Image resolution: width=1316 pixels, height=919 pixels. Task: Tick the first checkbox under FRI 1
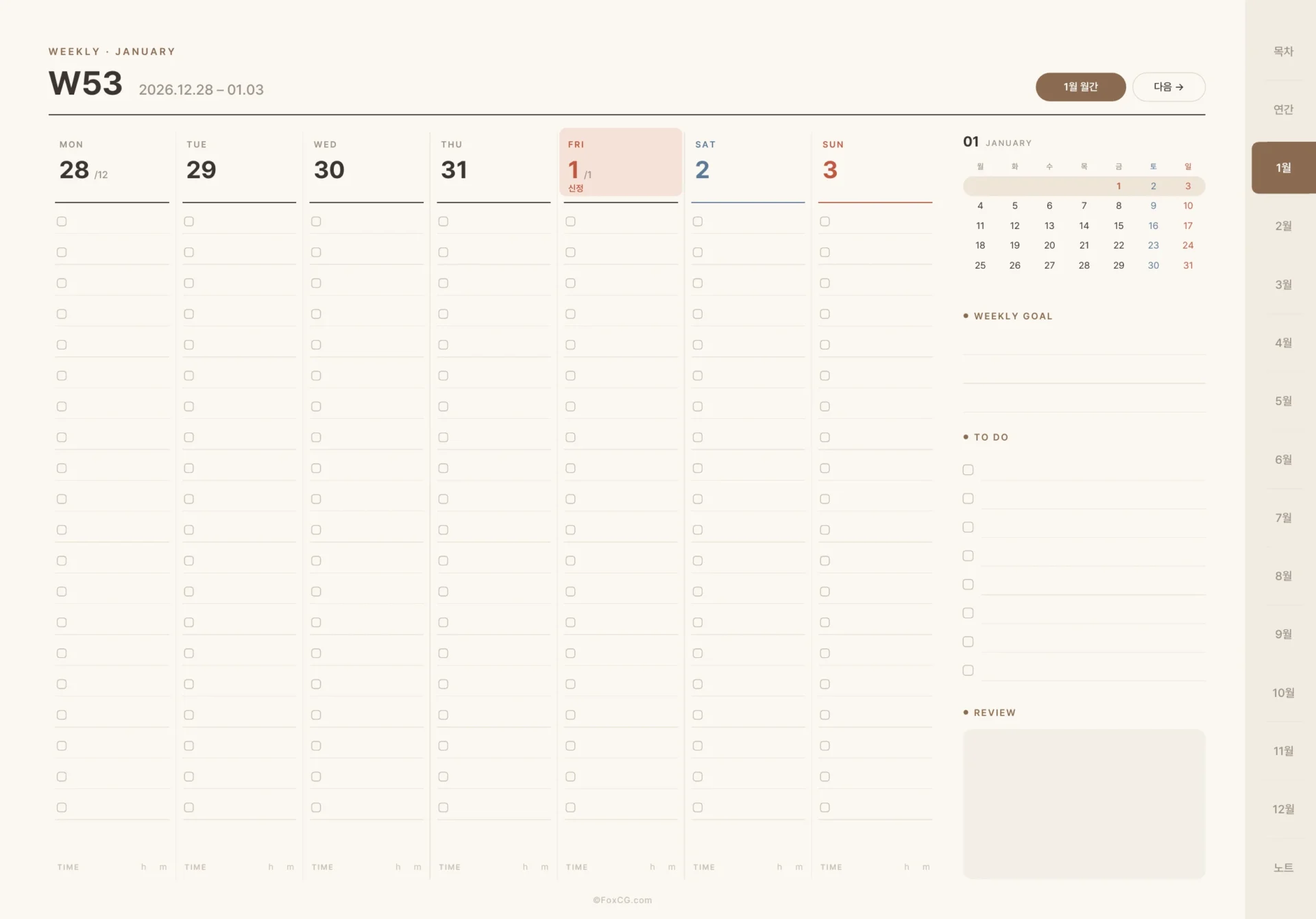click(570, 221)
